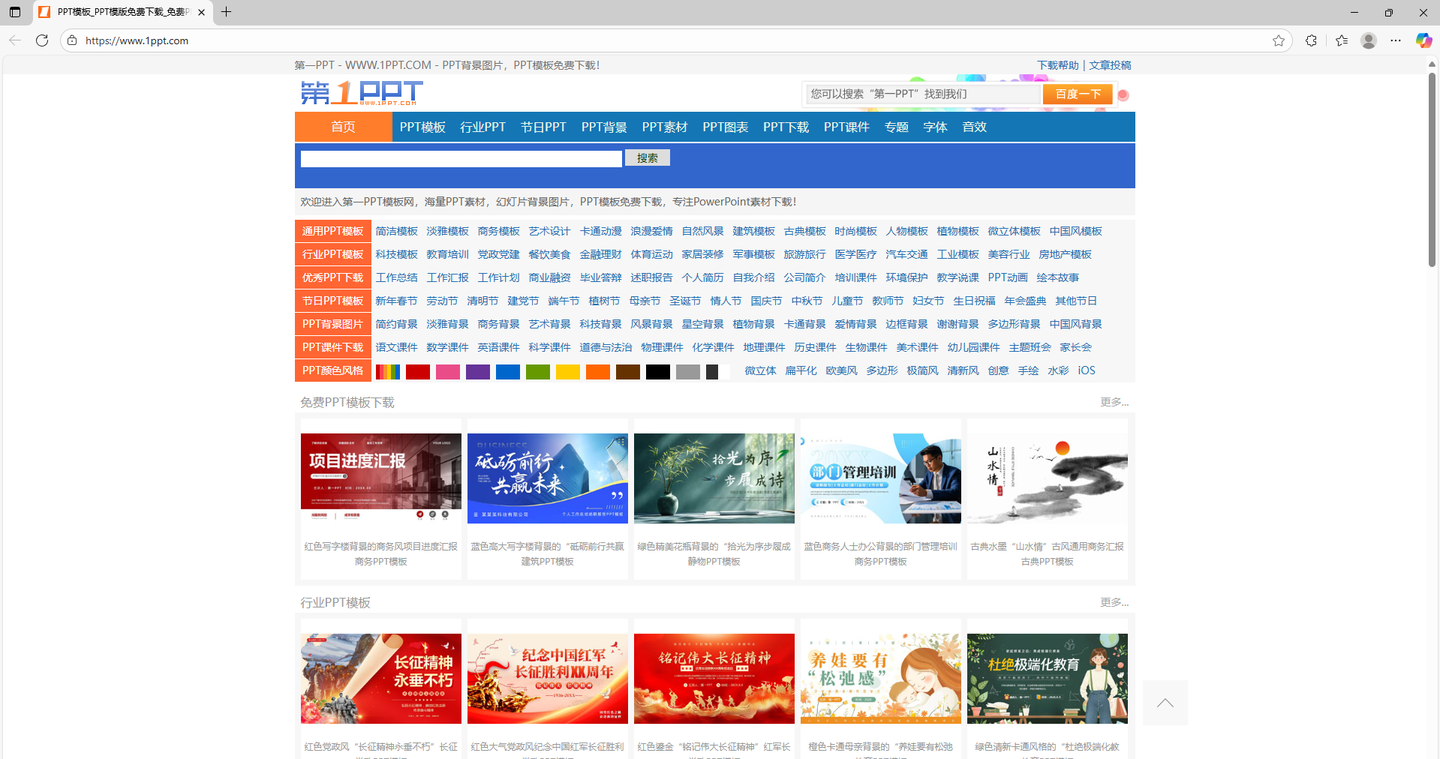Click 更多 beside 免费PPT模板下载

[1114, 402]
